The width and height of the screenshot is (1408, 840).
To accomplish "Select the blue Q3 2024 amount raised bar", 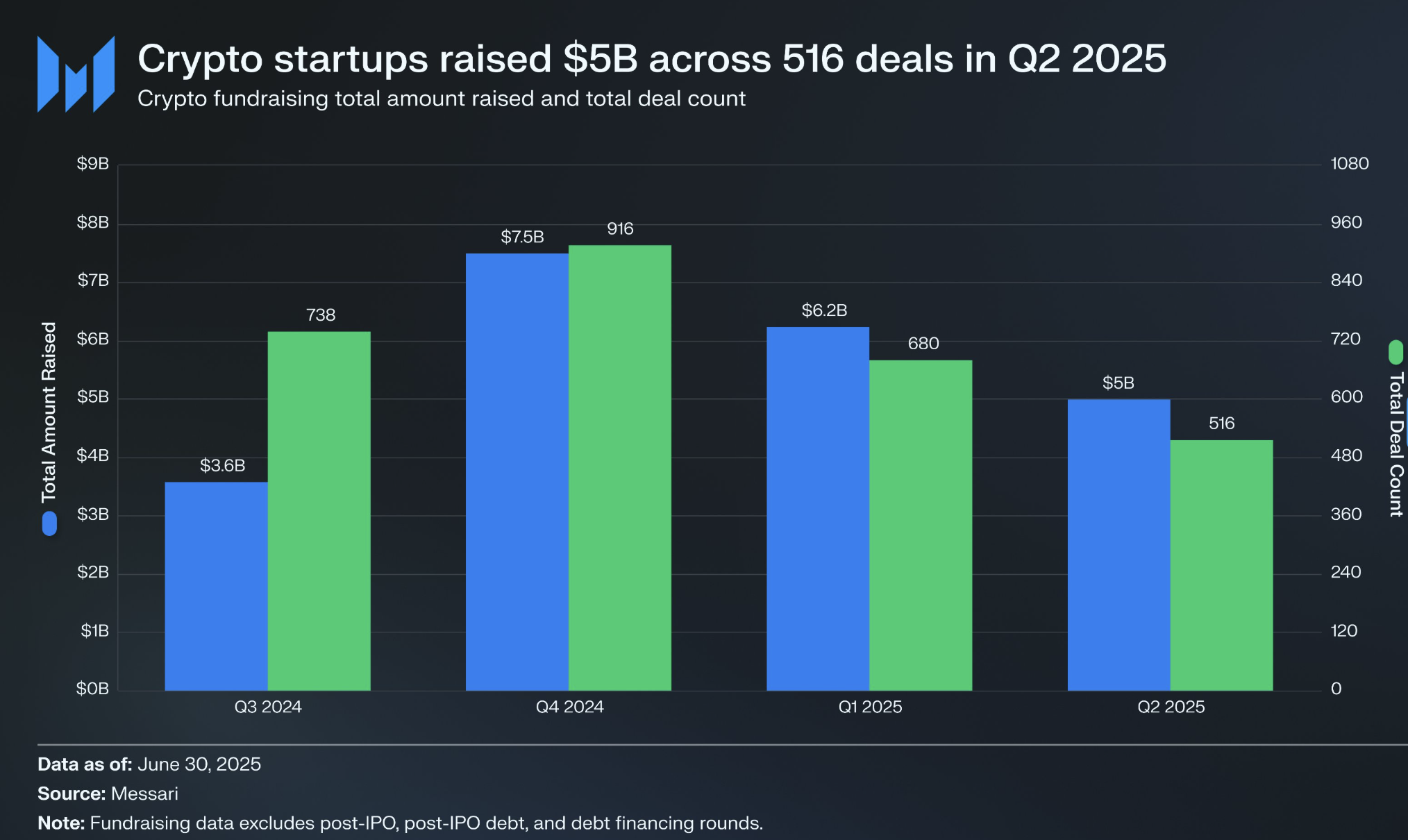I will tap(216, 586).
